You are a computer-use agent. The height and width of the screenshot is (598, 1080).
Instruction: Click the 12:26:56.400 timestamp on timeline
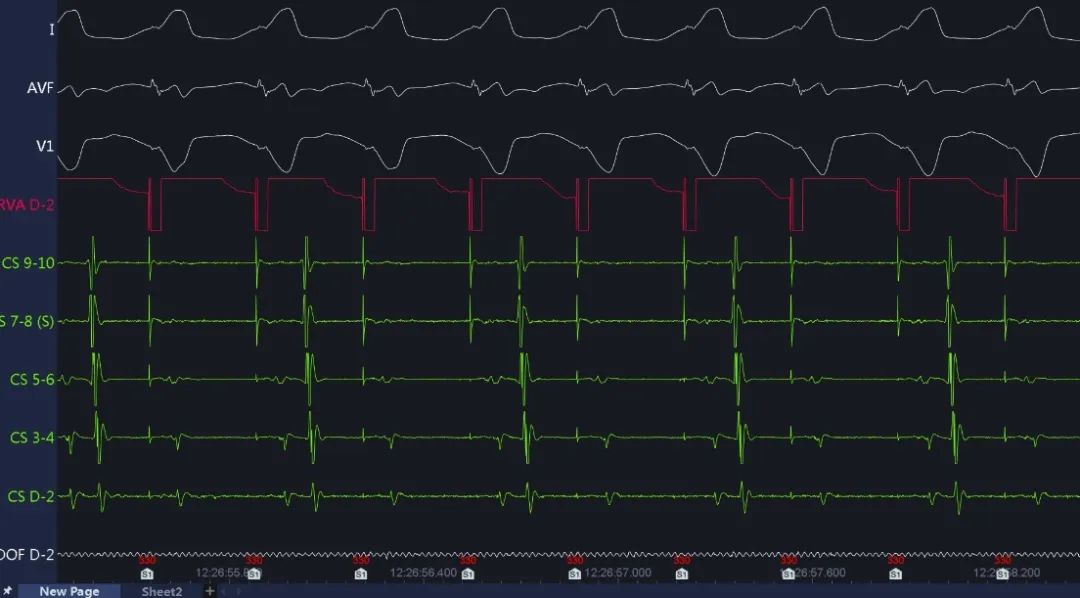[x=423, y=573]
